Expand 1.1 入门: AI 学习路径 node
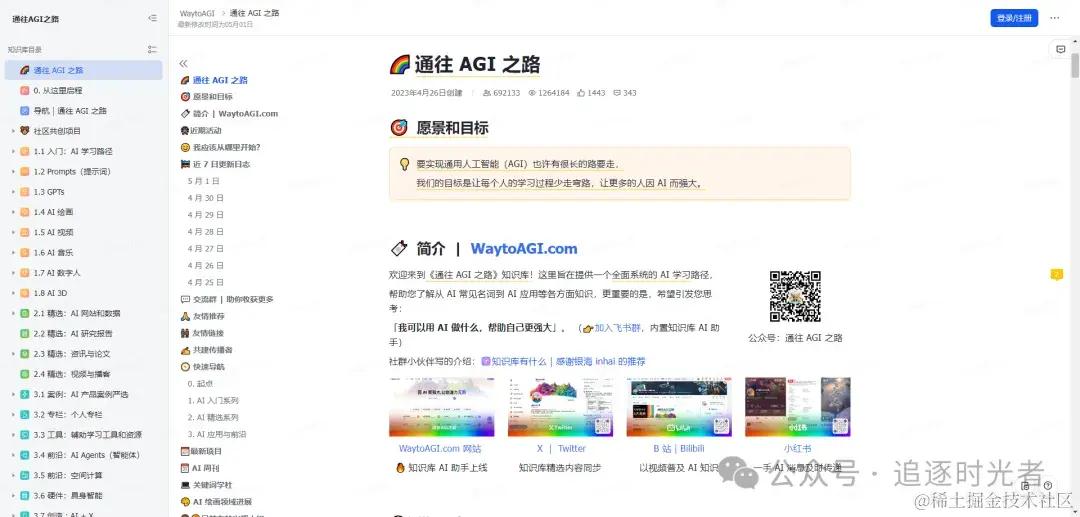This screenshot has width=1080, height=517. tap(13, 151)
